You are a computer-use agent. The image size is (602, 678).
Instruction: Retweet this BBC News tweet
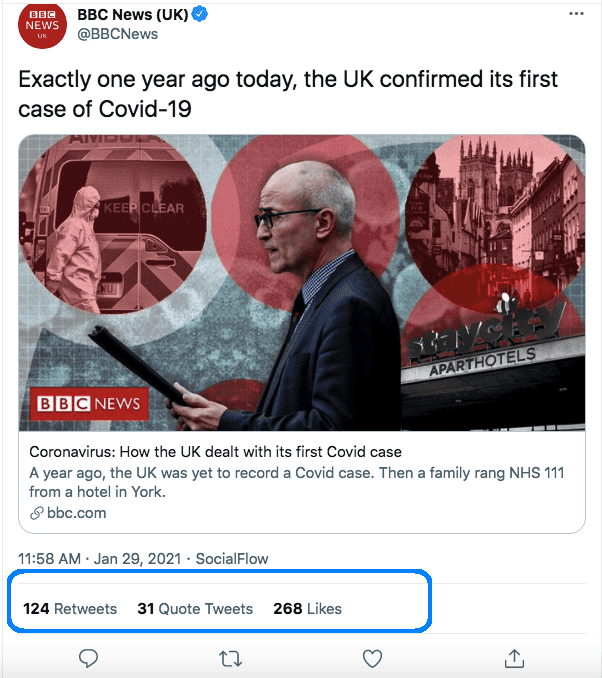[230, 658]
